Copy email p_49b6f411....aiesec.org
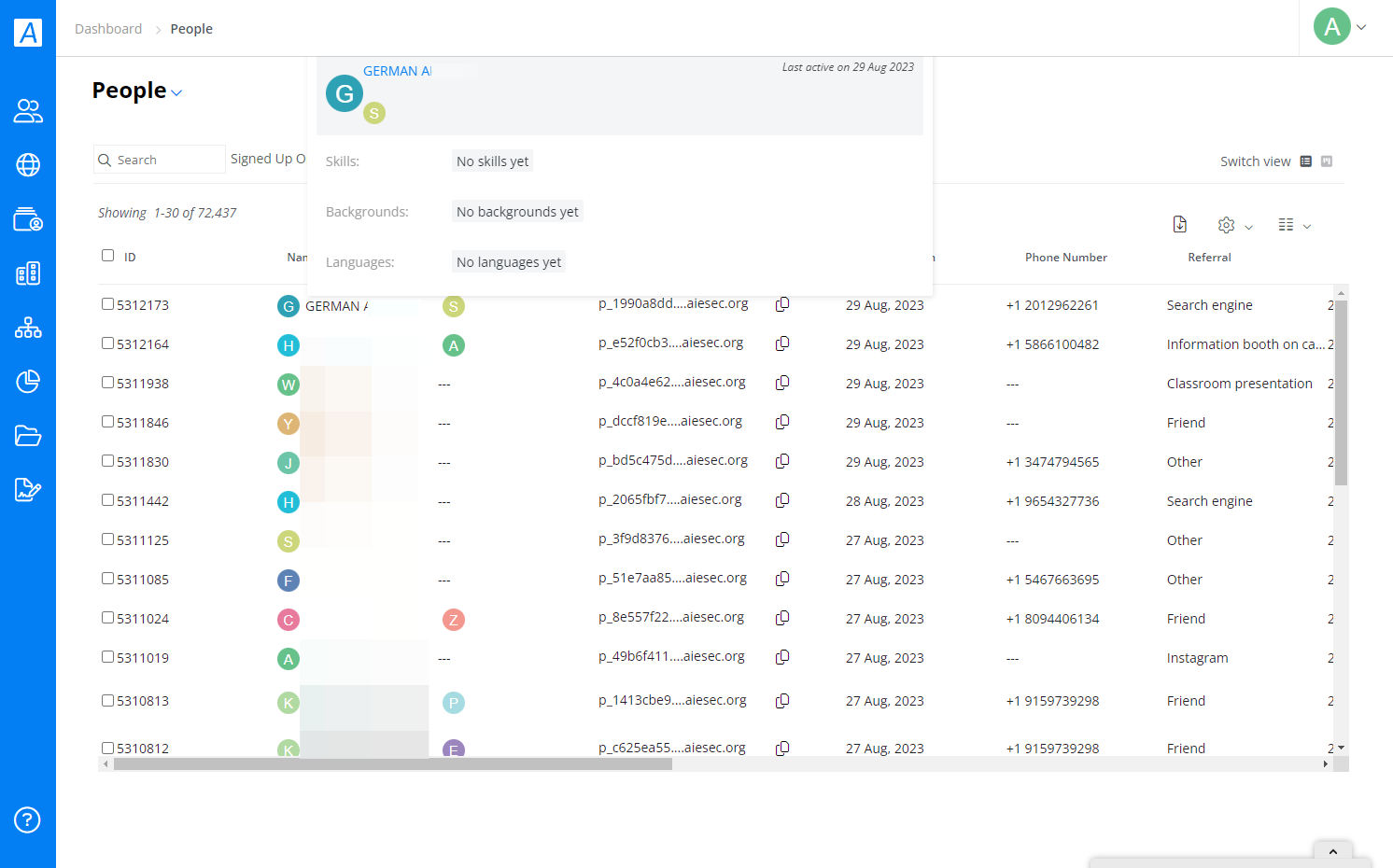Image resolution: width=1393 pixels, height=868 pixels. tap(782, 657)
